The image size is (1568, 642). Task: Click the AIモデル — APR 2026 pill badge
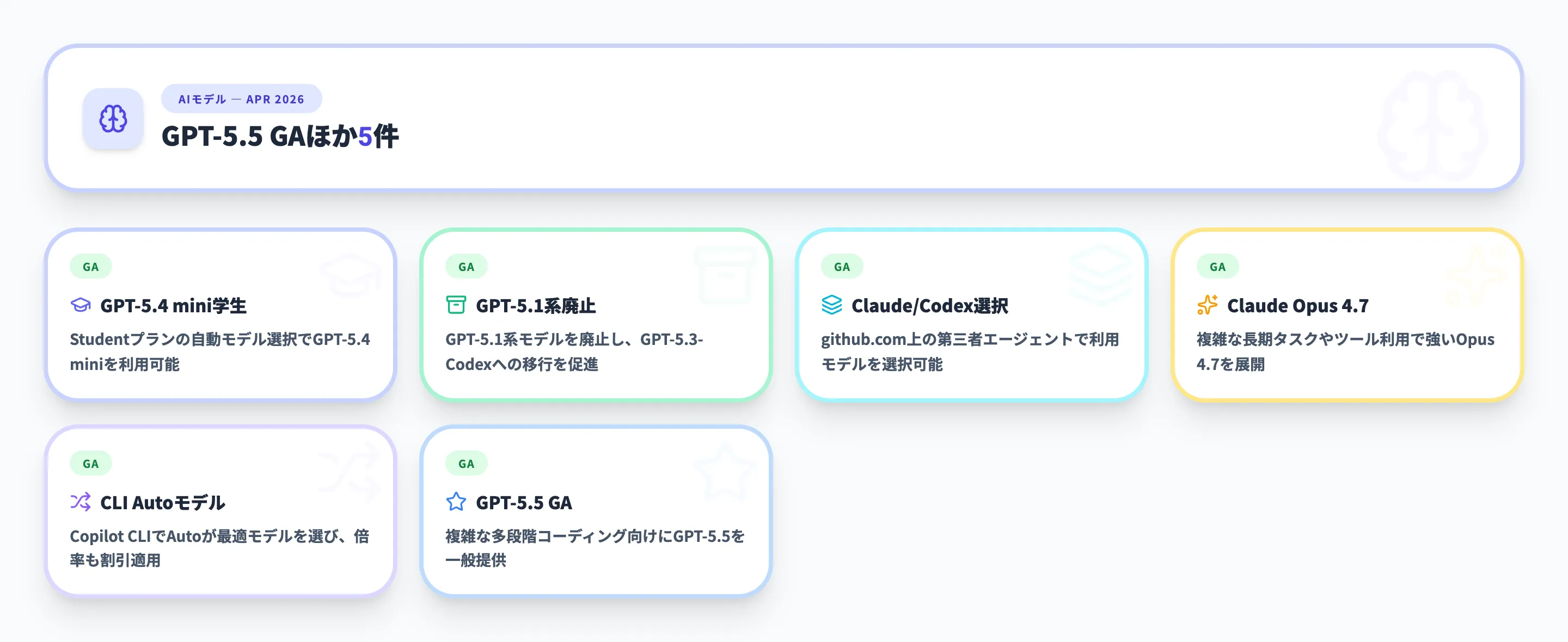(241, 98)
